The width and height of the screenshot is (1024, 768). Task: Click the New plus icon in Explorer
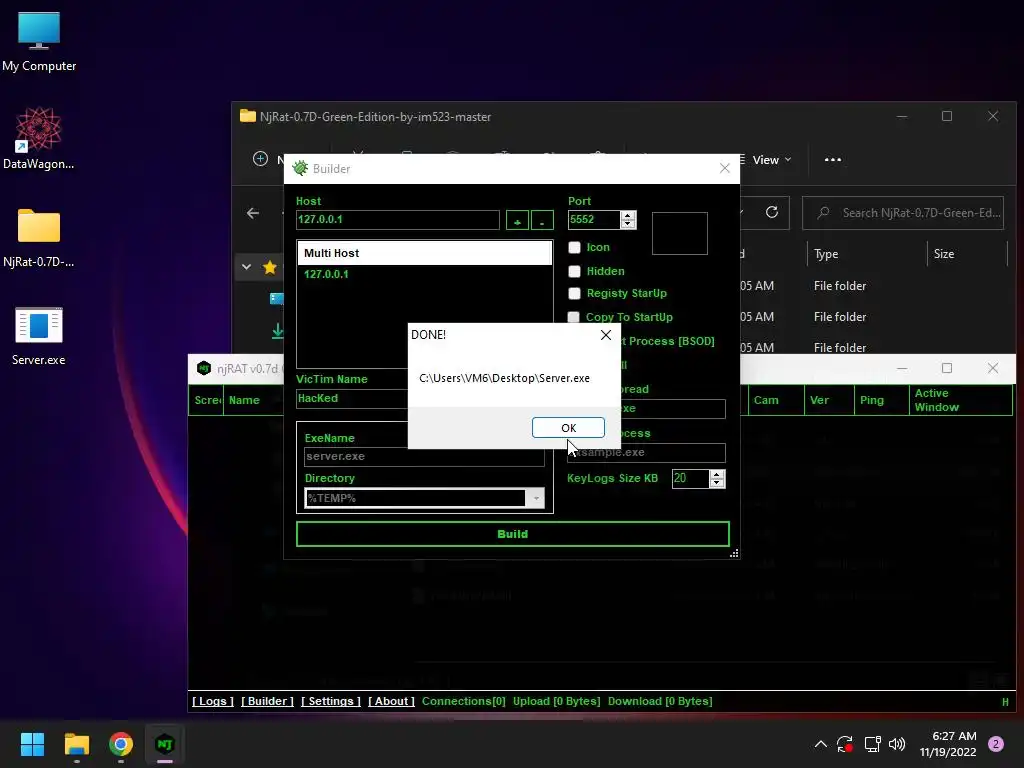tap(260, 159)
